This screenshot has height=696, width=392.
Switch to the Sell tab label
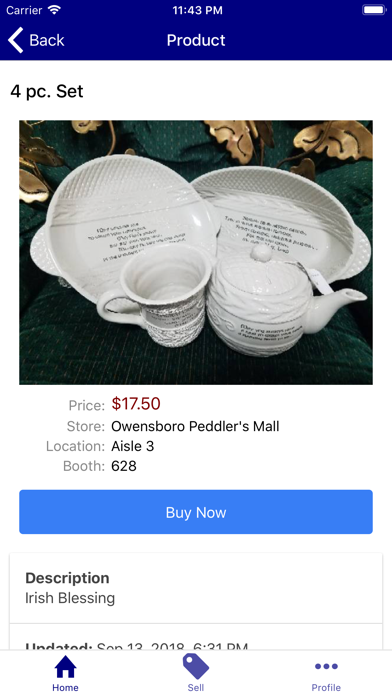(x=196, y=688)
